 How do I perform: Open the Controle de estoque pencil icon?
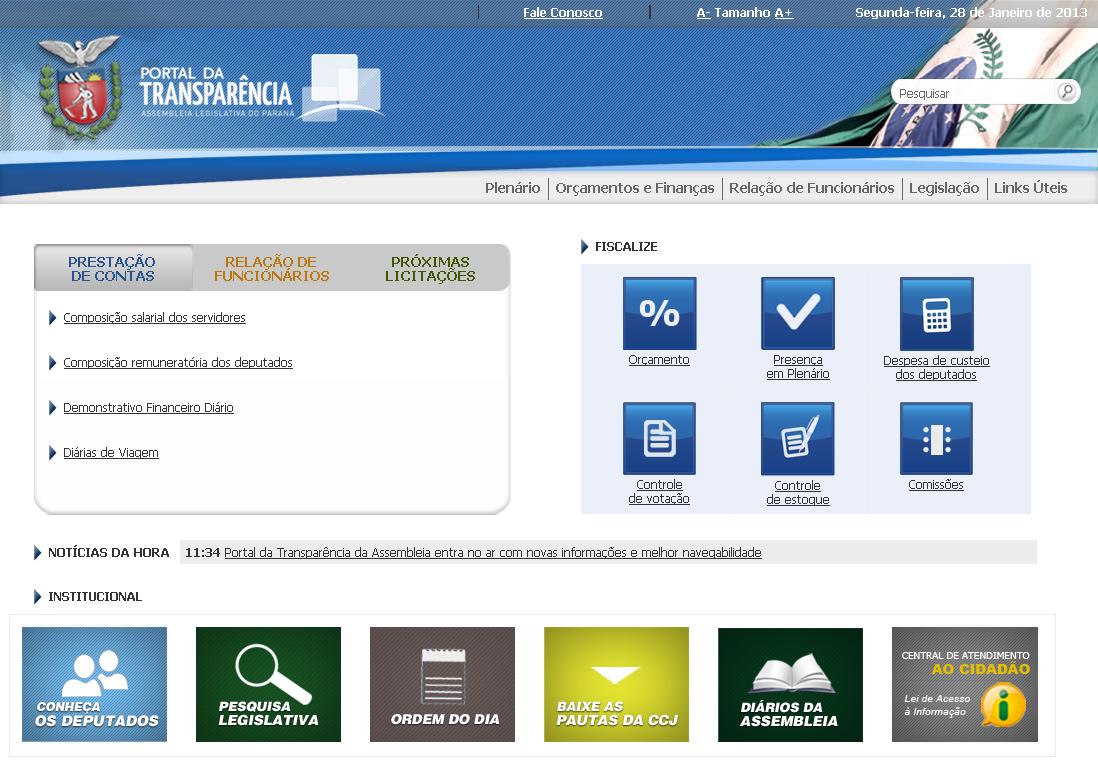coord(797,438)
